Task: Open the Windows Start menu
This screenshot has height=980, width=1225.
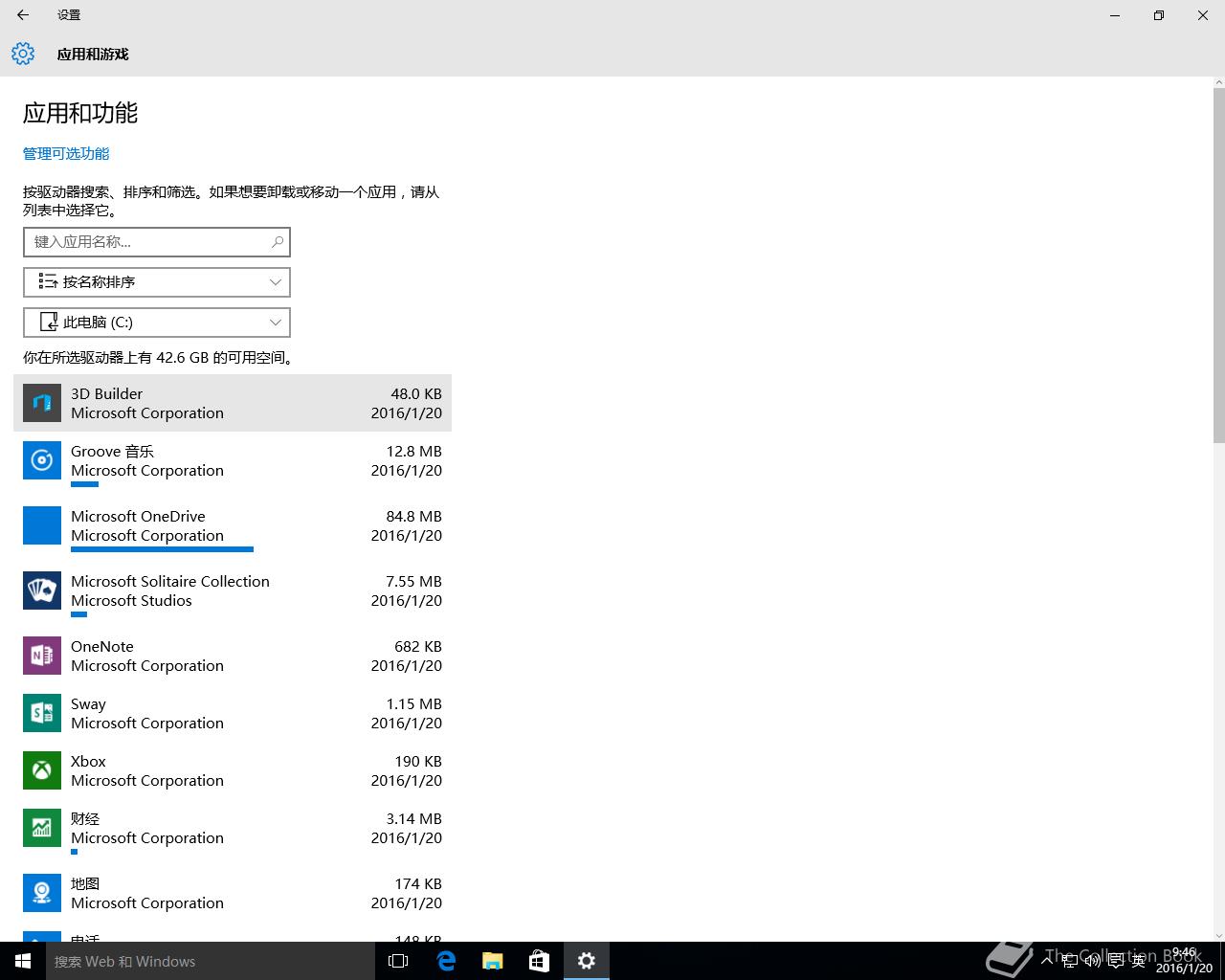Action: (23, 961)
